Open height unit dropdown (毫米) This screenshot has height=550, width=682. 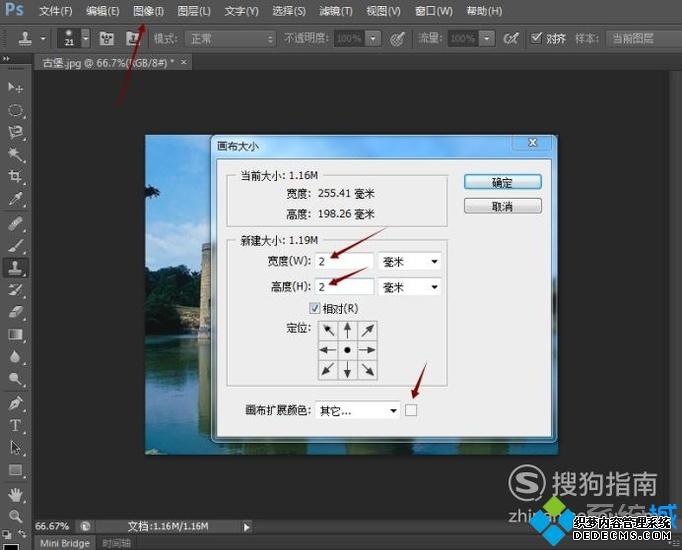(x=409, y=287)
